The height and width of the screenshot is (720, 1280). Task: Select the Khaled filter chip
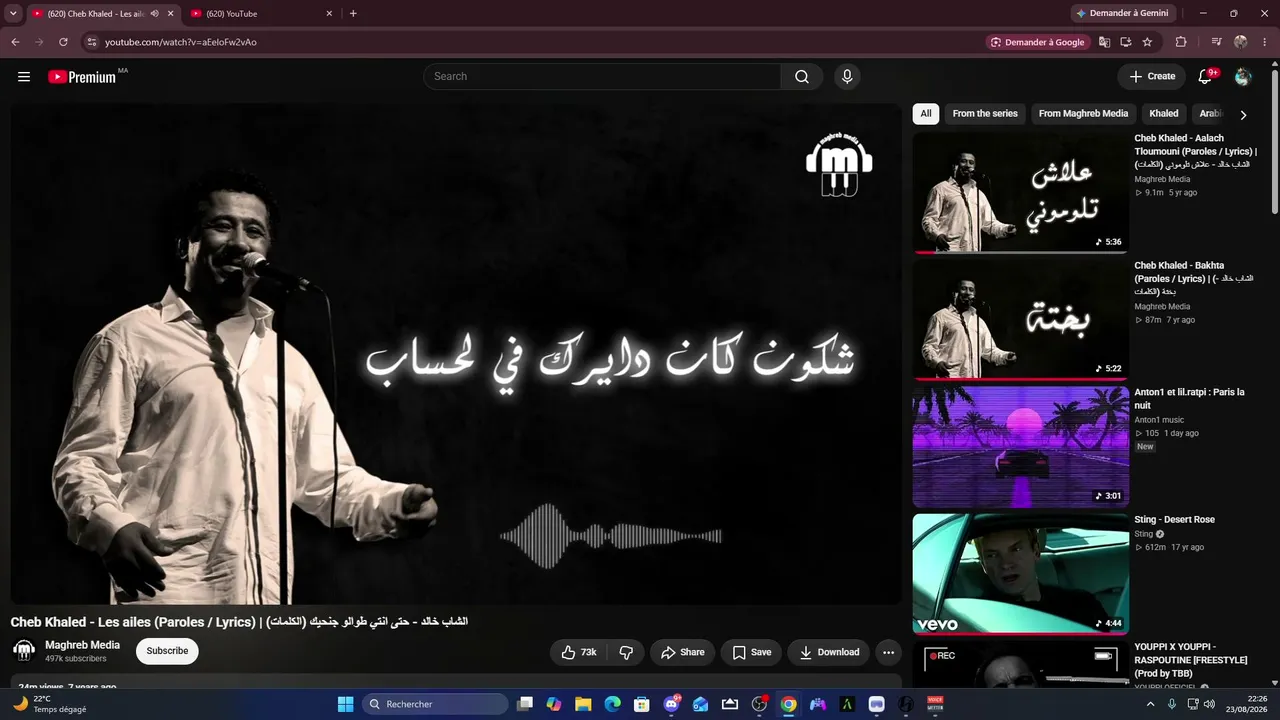tap(1164, 114)
